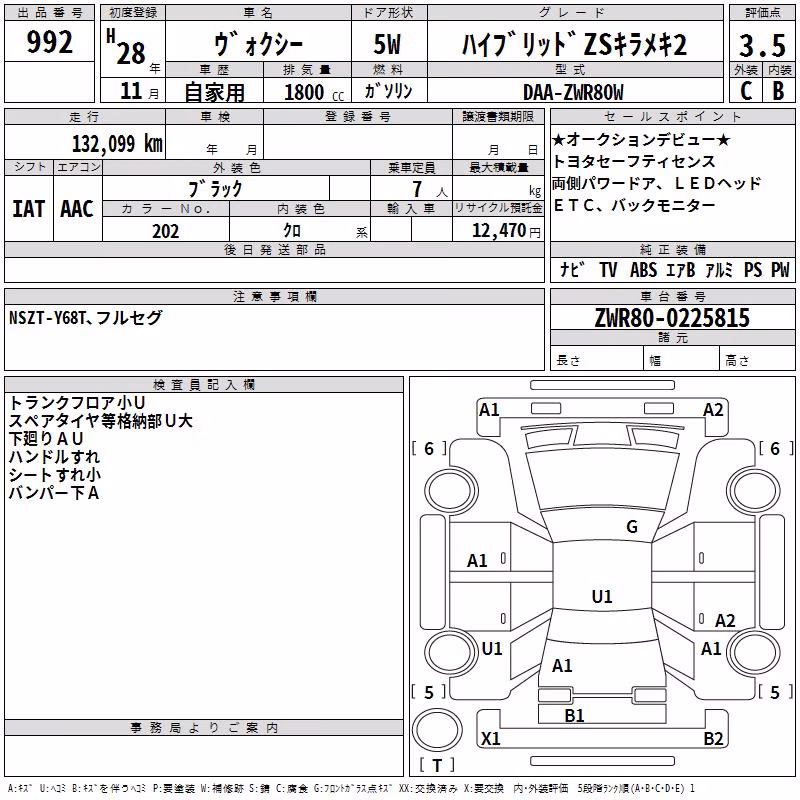Select exterior color ブラック
The width and height of the screenshot is (800, 800).
pyautogui.click(x=216, y=189)
